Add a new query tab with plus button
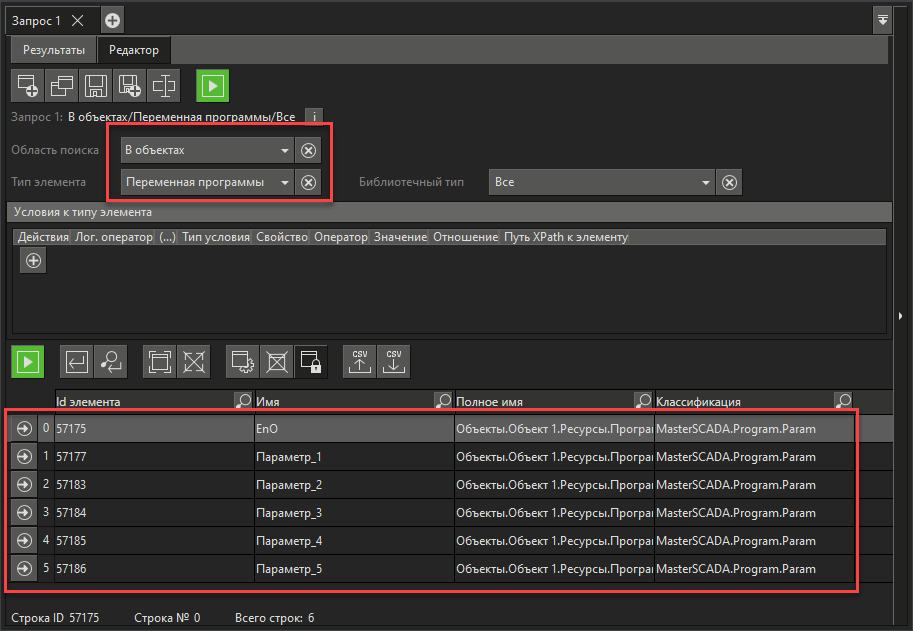 pyautogui.click(x=112, y=20)
